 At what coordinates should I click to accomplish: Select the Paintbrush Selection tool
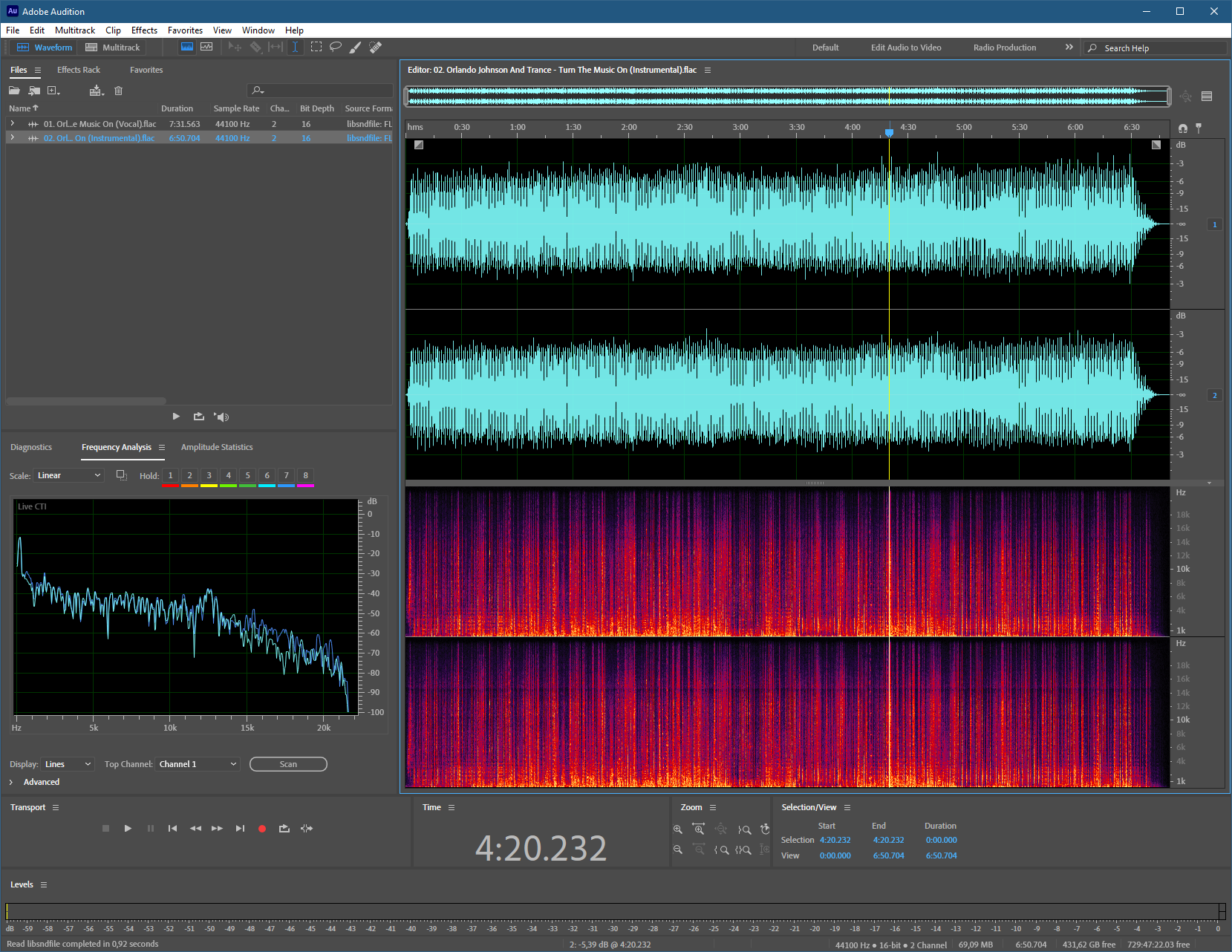(x=356, y=47)
